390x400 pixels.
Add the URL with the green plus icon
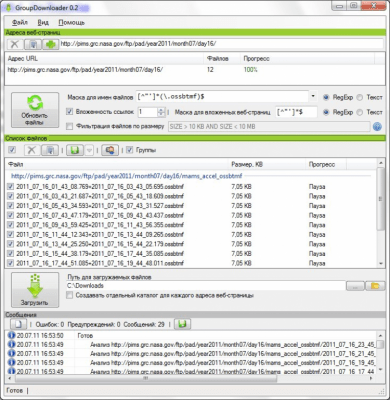(51, 44)
